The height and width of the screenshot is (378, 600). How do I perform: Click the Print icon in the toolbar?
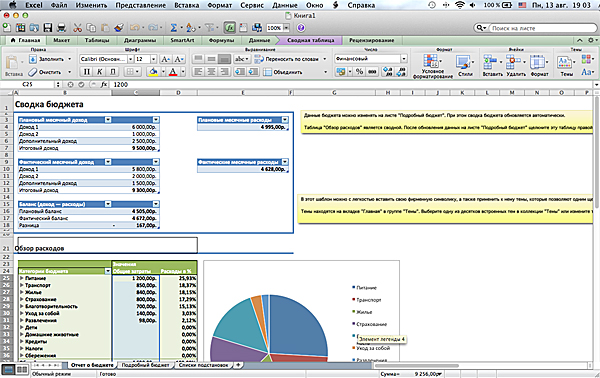tap(61, 28)
